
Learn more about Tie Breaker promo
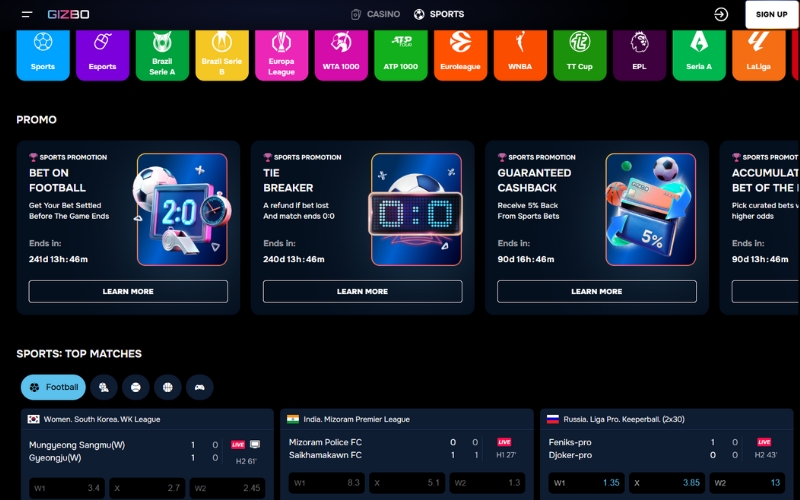pos(363,291)
